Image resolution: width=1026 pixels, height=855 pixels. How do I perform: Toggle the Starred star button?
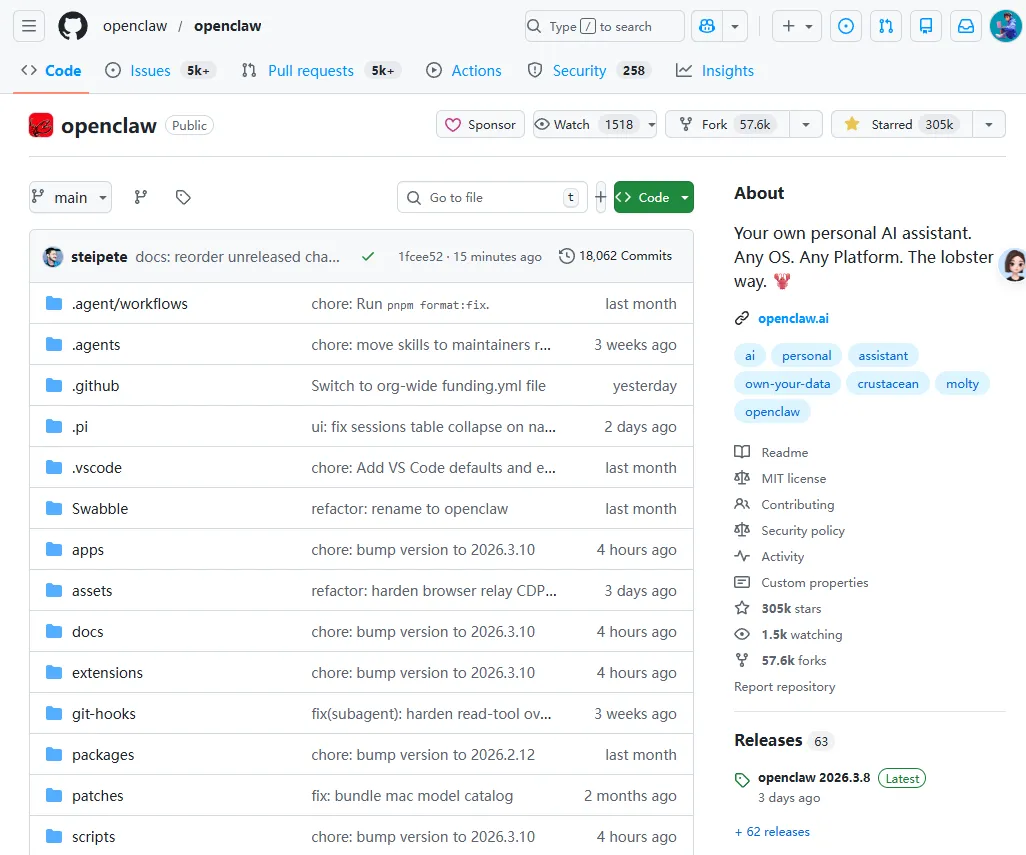coord(902,124)
